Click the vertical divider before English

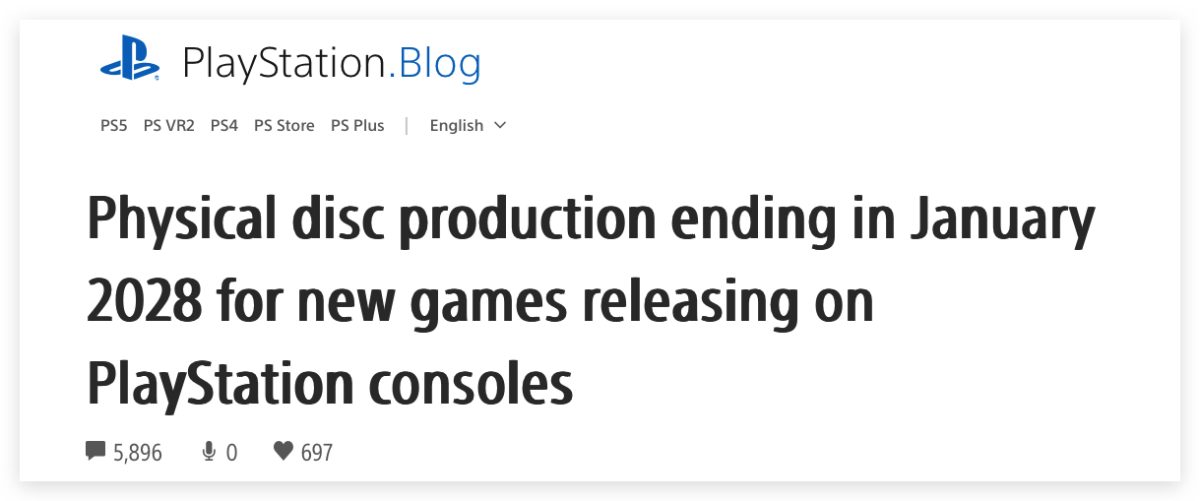click(x=407, y=126)
